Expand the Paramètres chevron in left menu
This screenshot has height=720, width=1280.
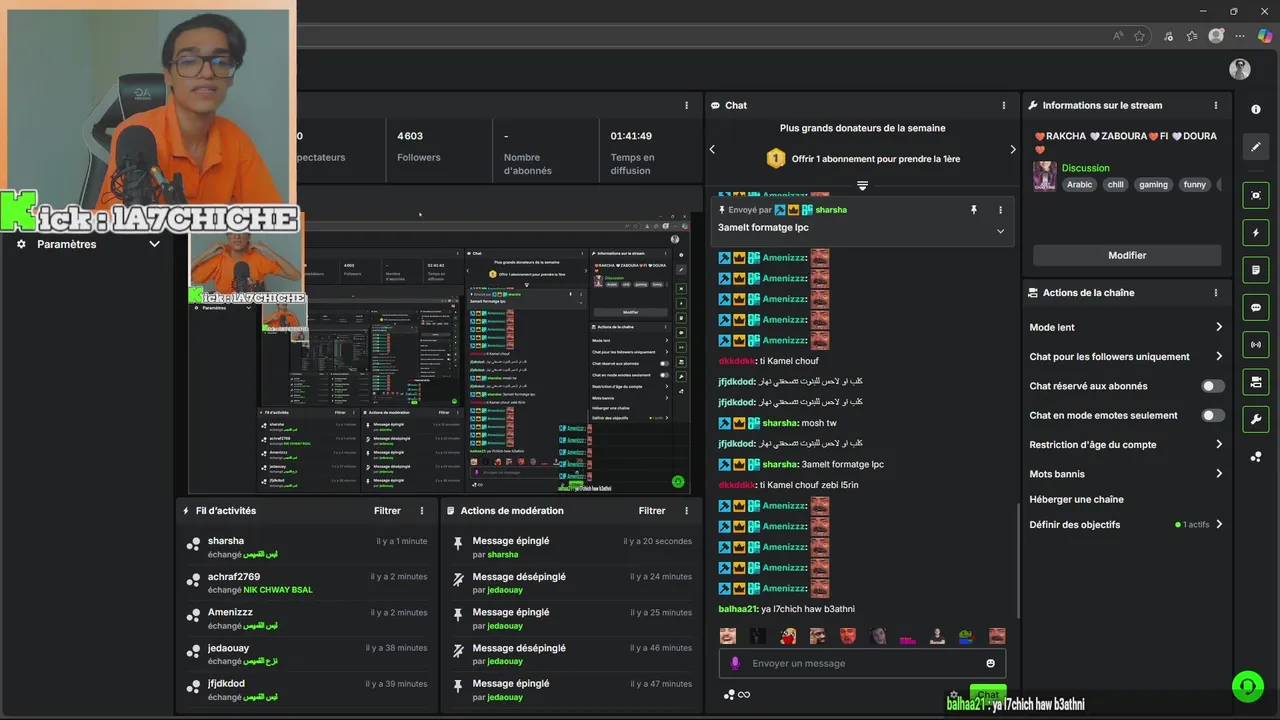point(154,244)
